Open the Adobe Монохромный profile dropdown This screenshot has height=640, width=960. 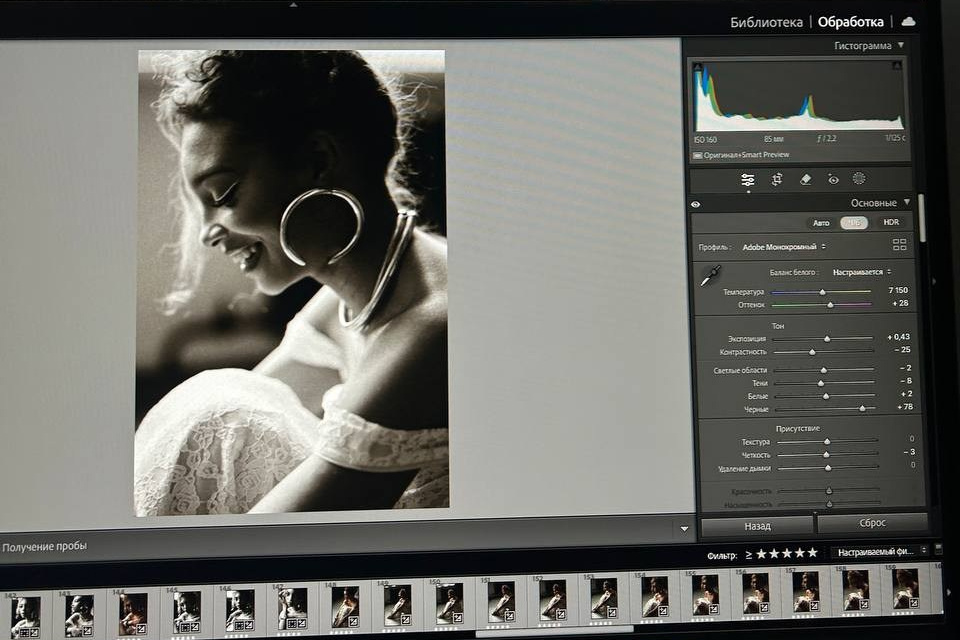[x=784, y=246]
